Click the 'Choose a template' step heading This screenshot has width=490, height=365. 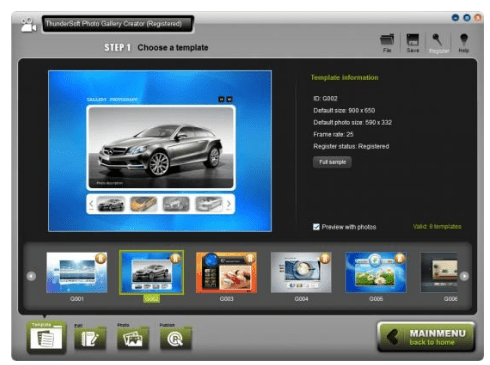[x=173, y=48]
